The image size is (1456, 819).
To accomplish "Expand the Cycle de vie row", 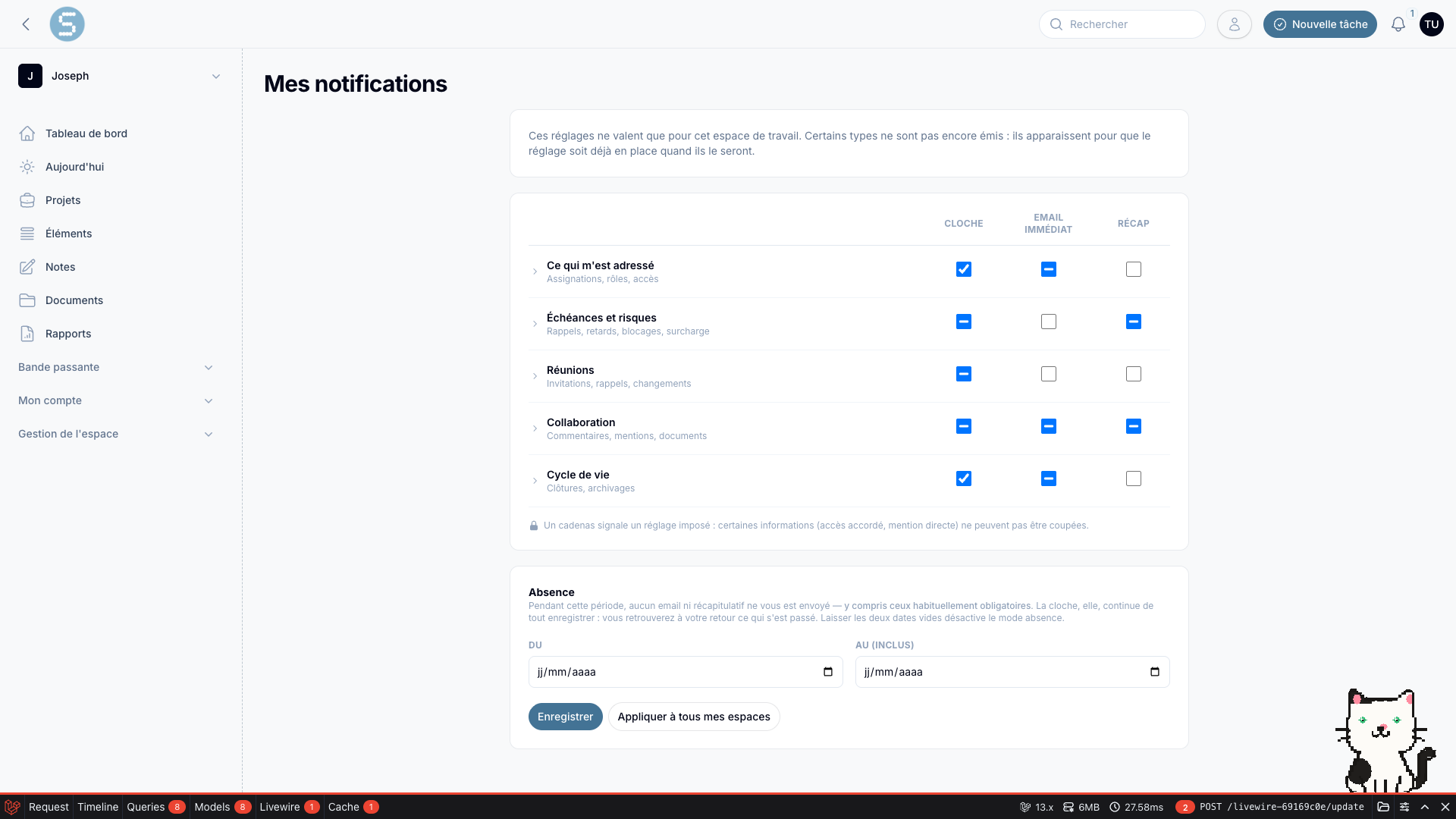I will coord(535,481).
